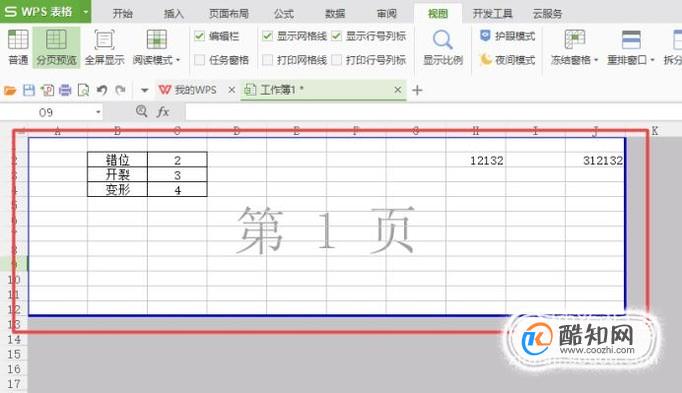The image size is (682, 393).
Task: Open the 公式 ribbon tab
Action: tap(284, 13)
